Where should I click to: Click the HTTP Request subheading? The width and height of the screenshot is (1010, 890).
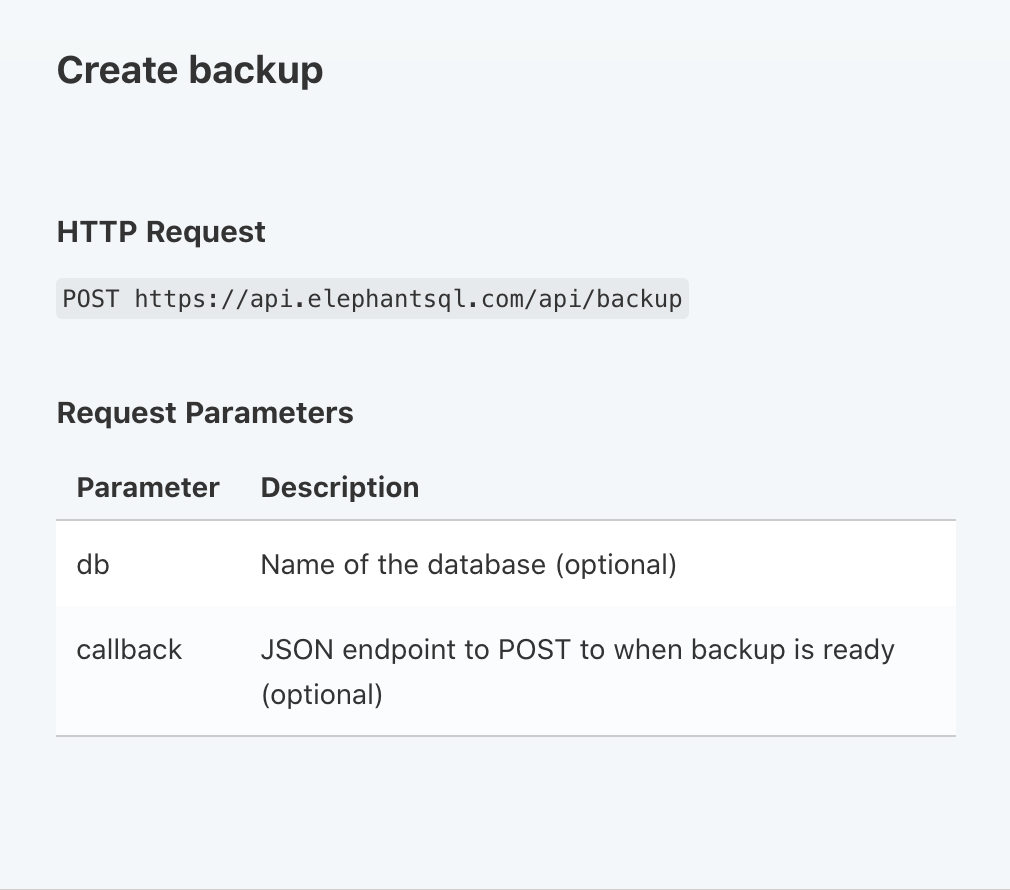point(161,232)
